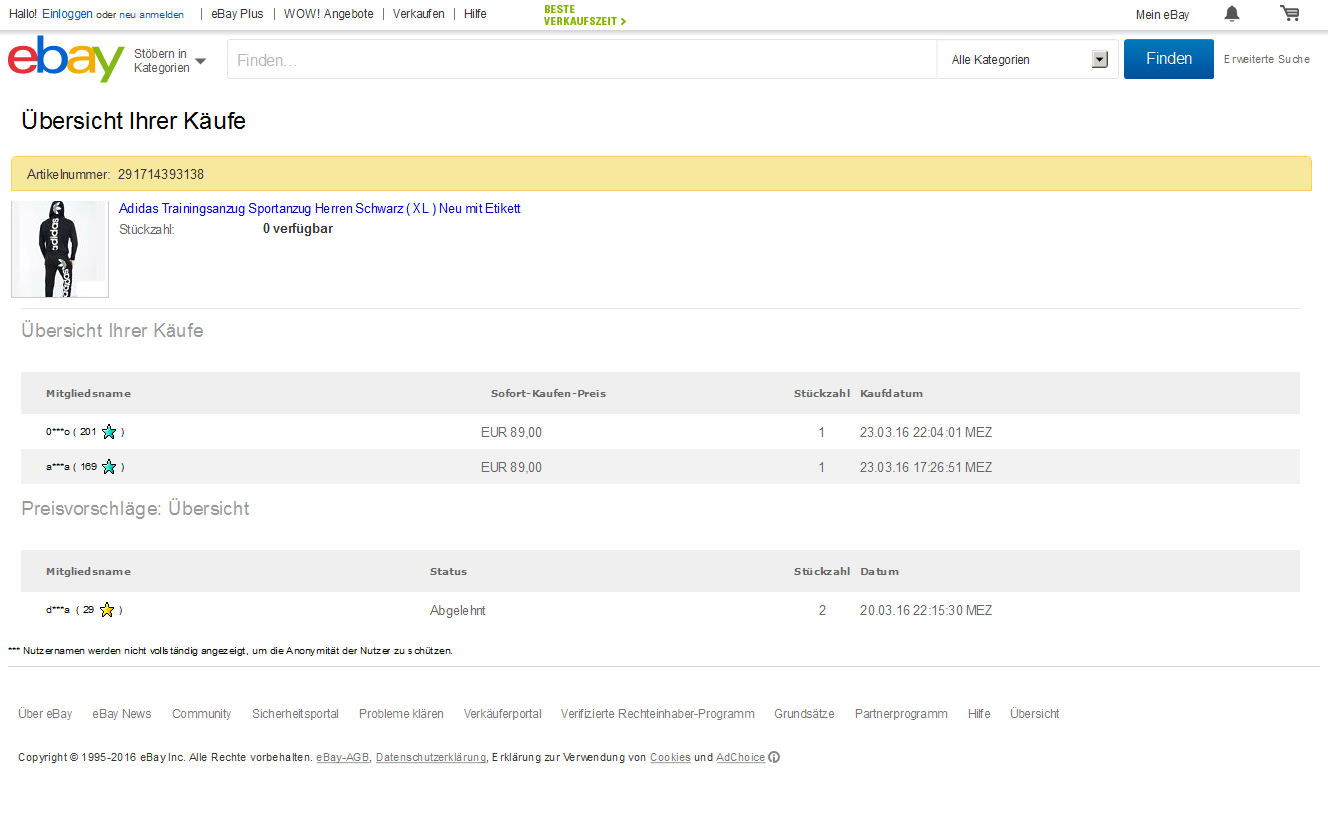1328x814 pixels.
Task: Focus the Finden search input field
Action: 582,60
